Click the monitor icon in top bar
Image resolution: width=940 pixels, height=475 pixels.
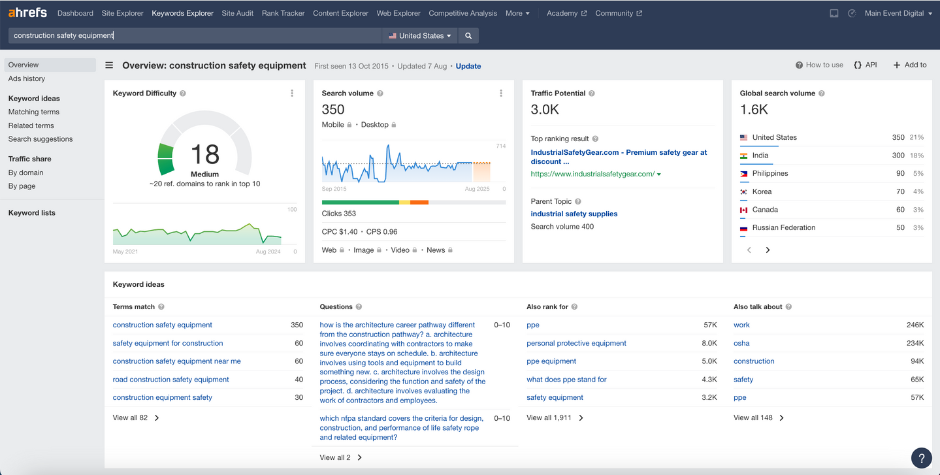click(x=834, y=14)
